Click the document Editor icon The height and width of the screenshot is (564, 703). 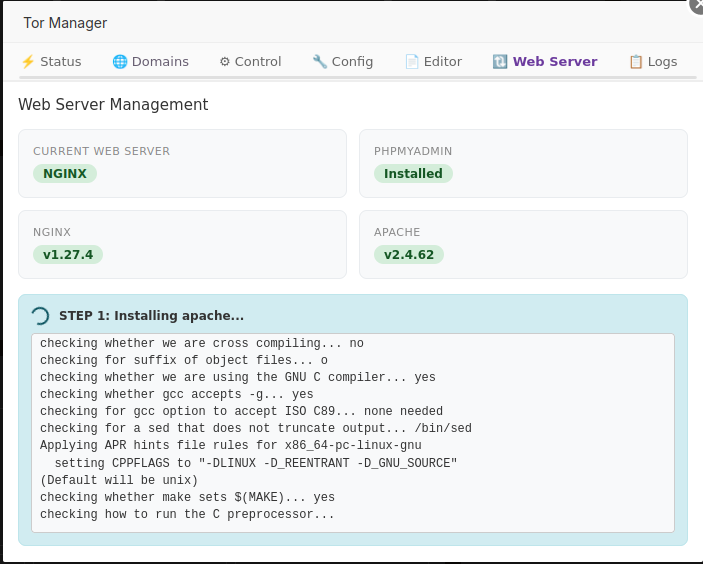[412, 61]
